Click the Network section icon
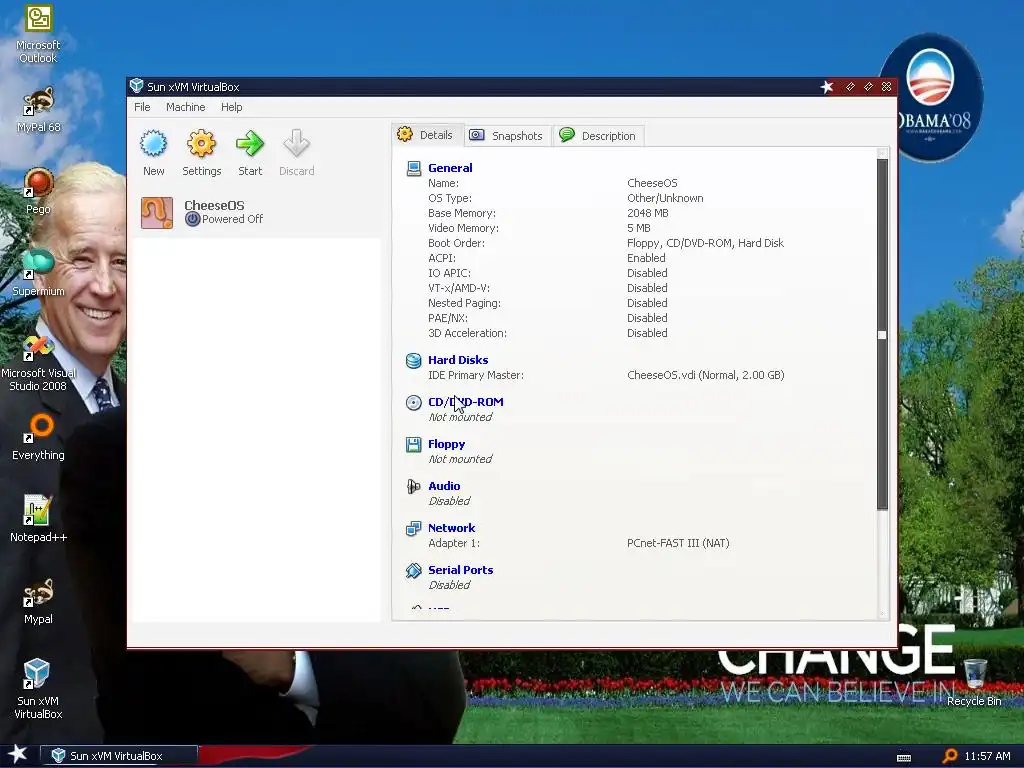The image size is (1024, 768). 413,528
